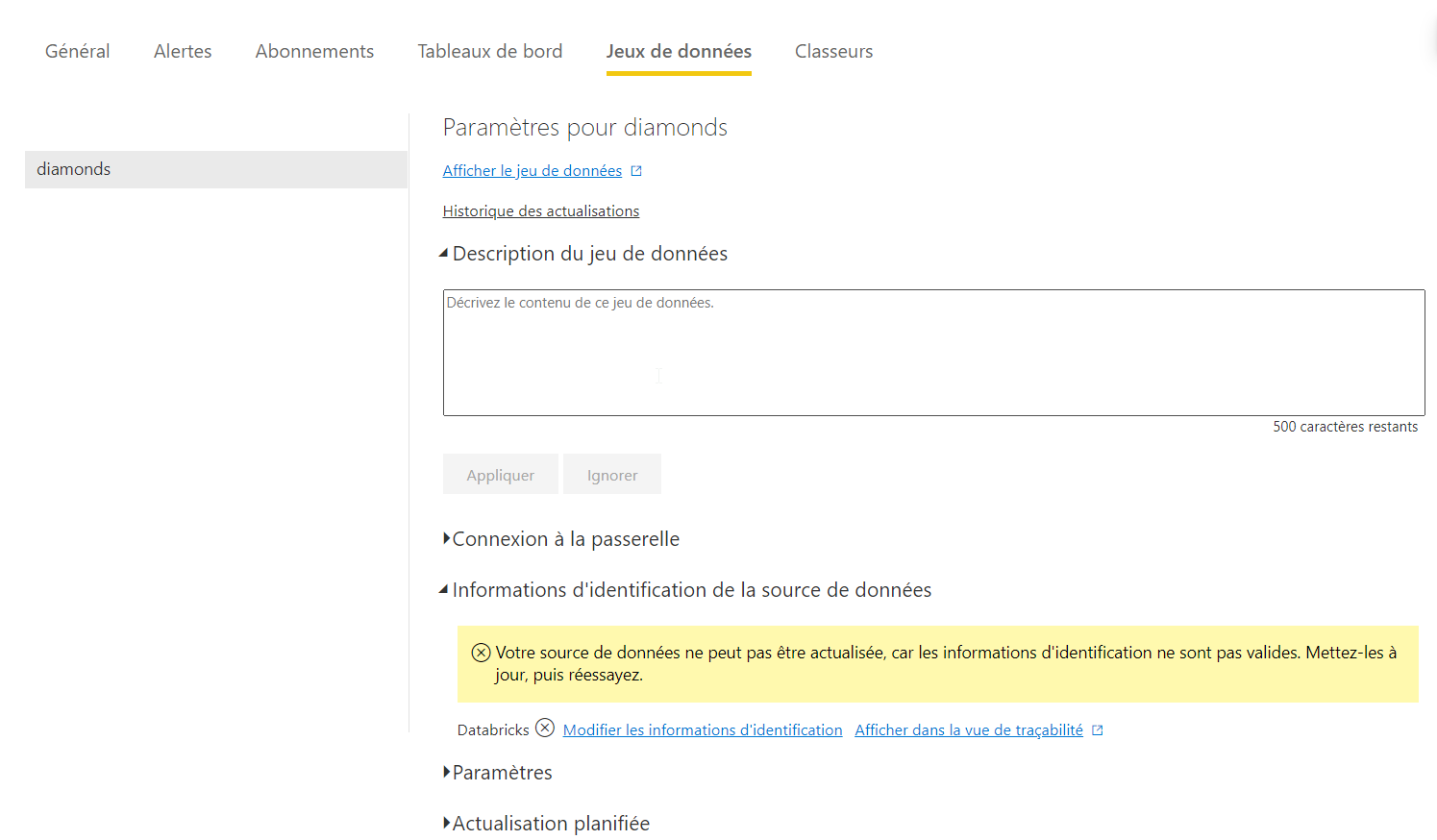Click the "Appliquer" button
Viewport: 1437px width, 840px height.
(x=500, y=474)
